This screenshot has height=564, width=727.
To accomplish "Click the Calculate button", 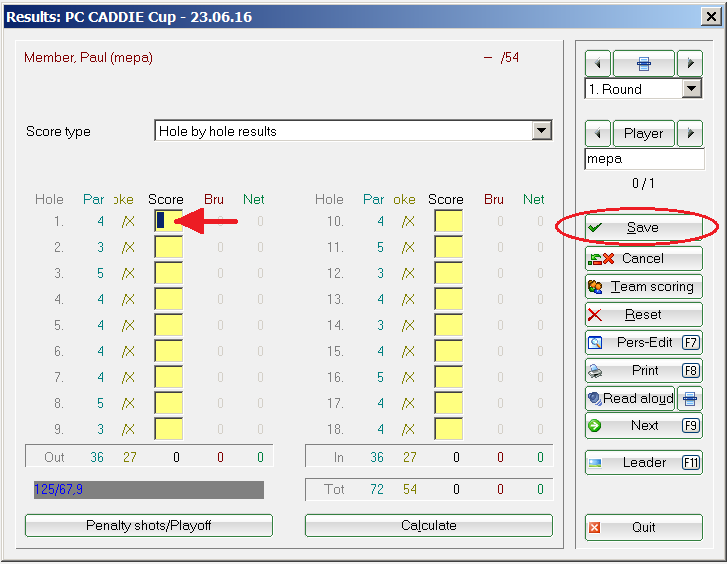I will (x=429, y=526).
